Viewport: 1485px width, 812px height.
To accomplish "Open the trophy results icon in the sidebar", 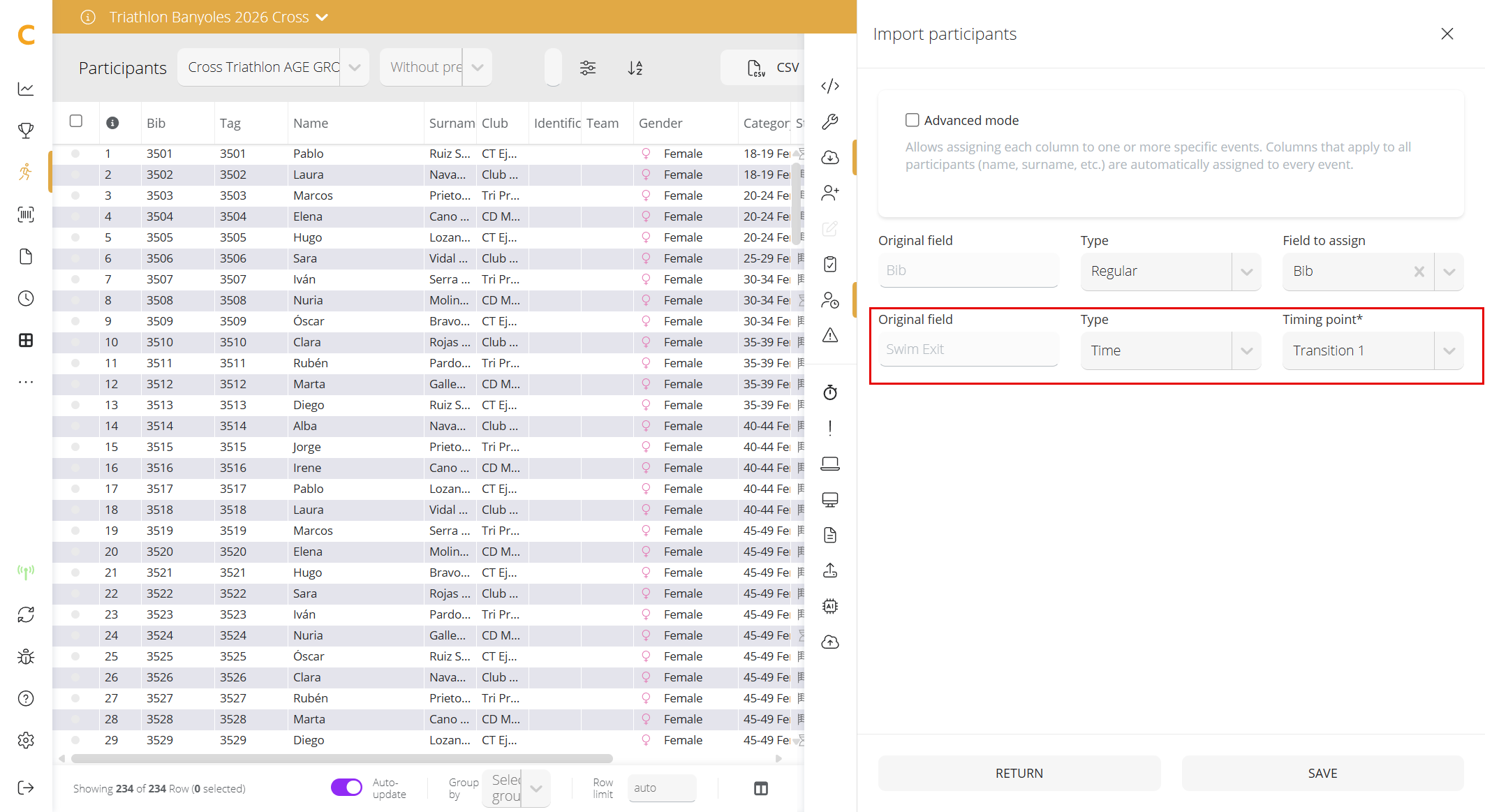I will pos(26,131).
